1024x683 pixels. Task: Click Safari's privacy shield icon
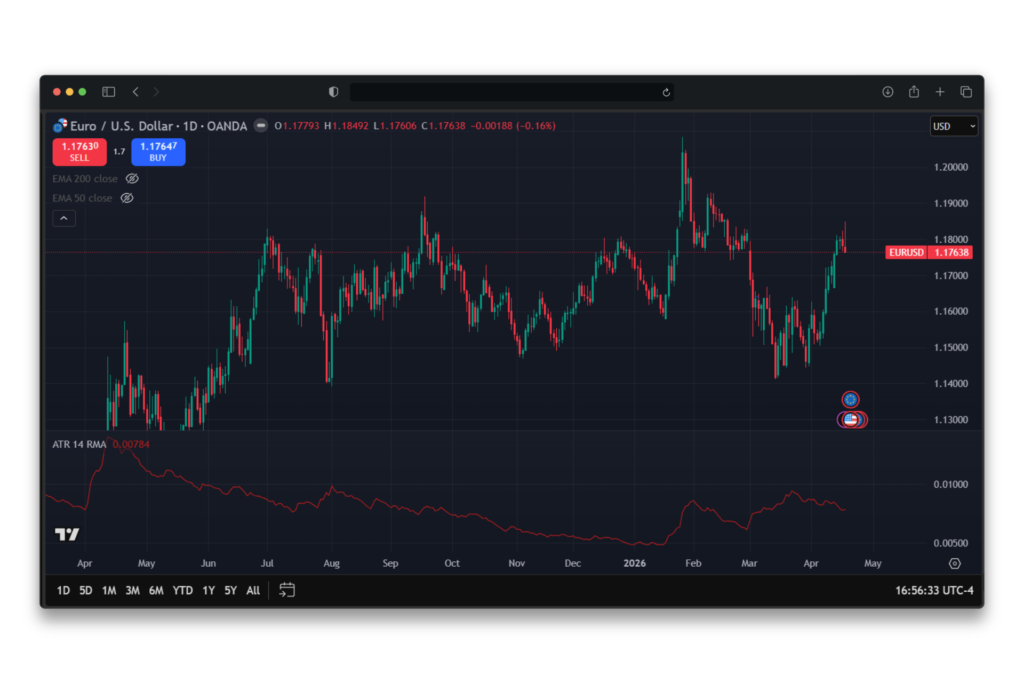point(333,91)
